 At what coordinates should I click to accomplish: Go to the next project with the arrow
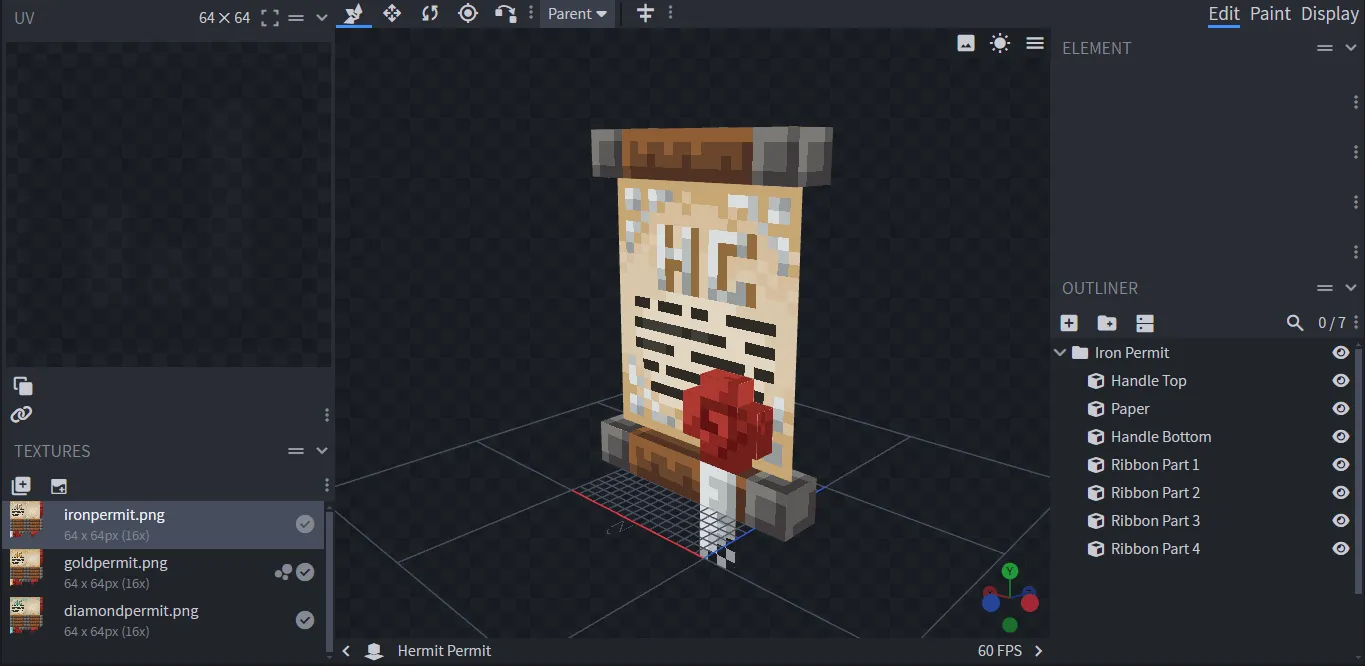[1037, 650]
